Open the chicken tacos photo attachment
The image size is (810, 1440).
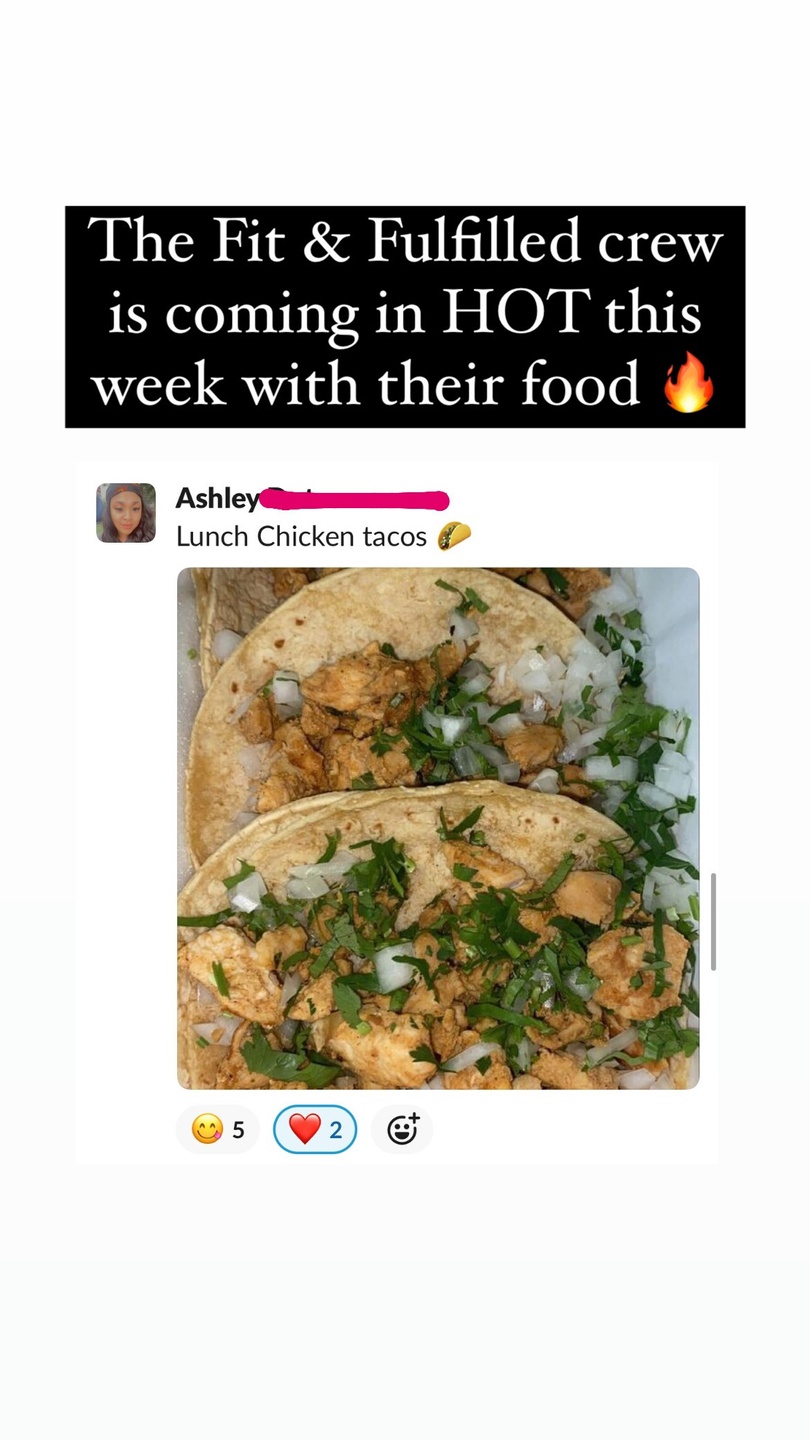[438, 828]
